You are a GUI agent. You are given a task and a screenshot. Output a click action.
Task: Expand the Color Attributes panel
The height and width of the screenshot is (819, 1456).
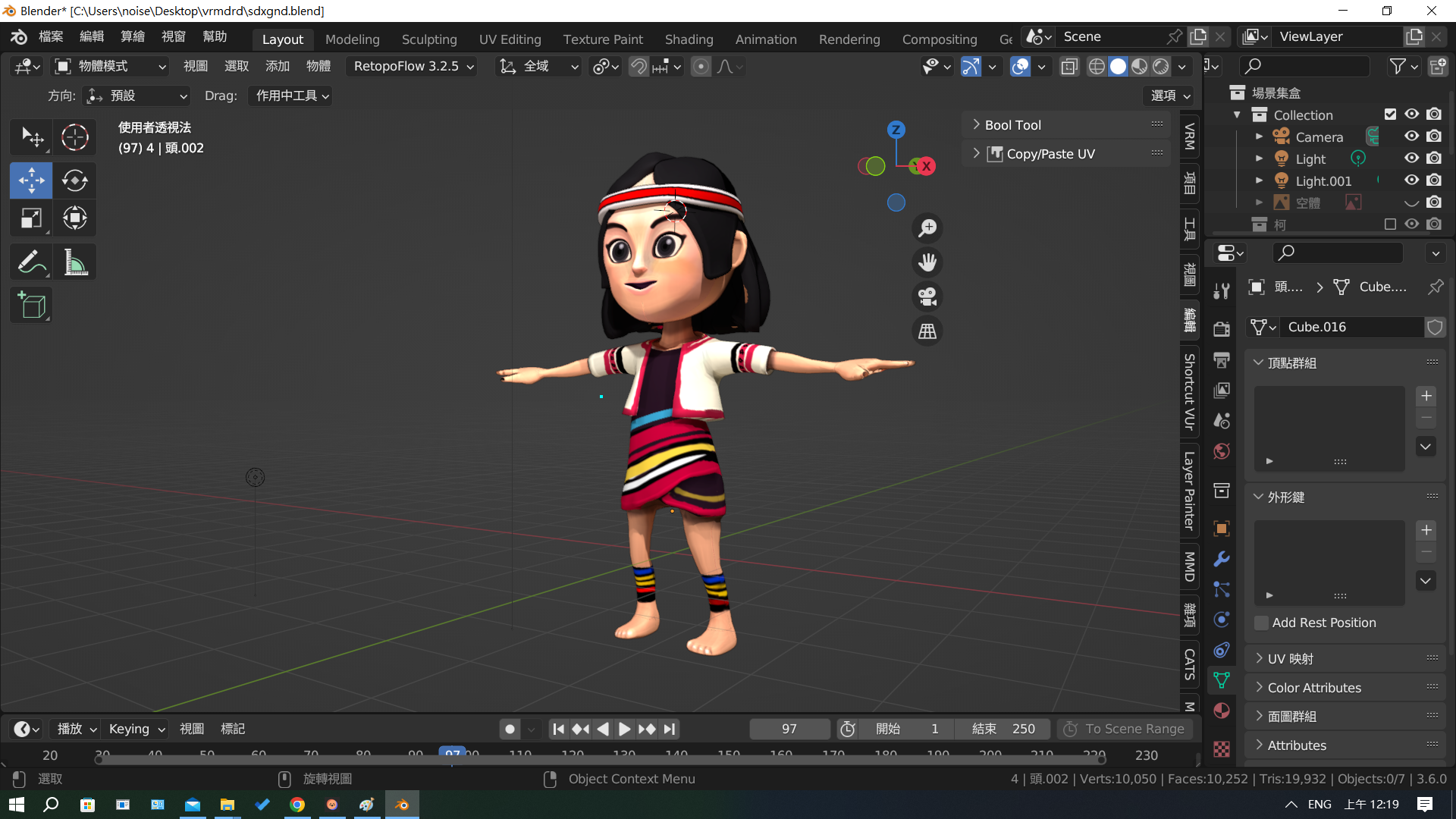(x=1313, y=688)
